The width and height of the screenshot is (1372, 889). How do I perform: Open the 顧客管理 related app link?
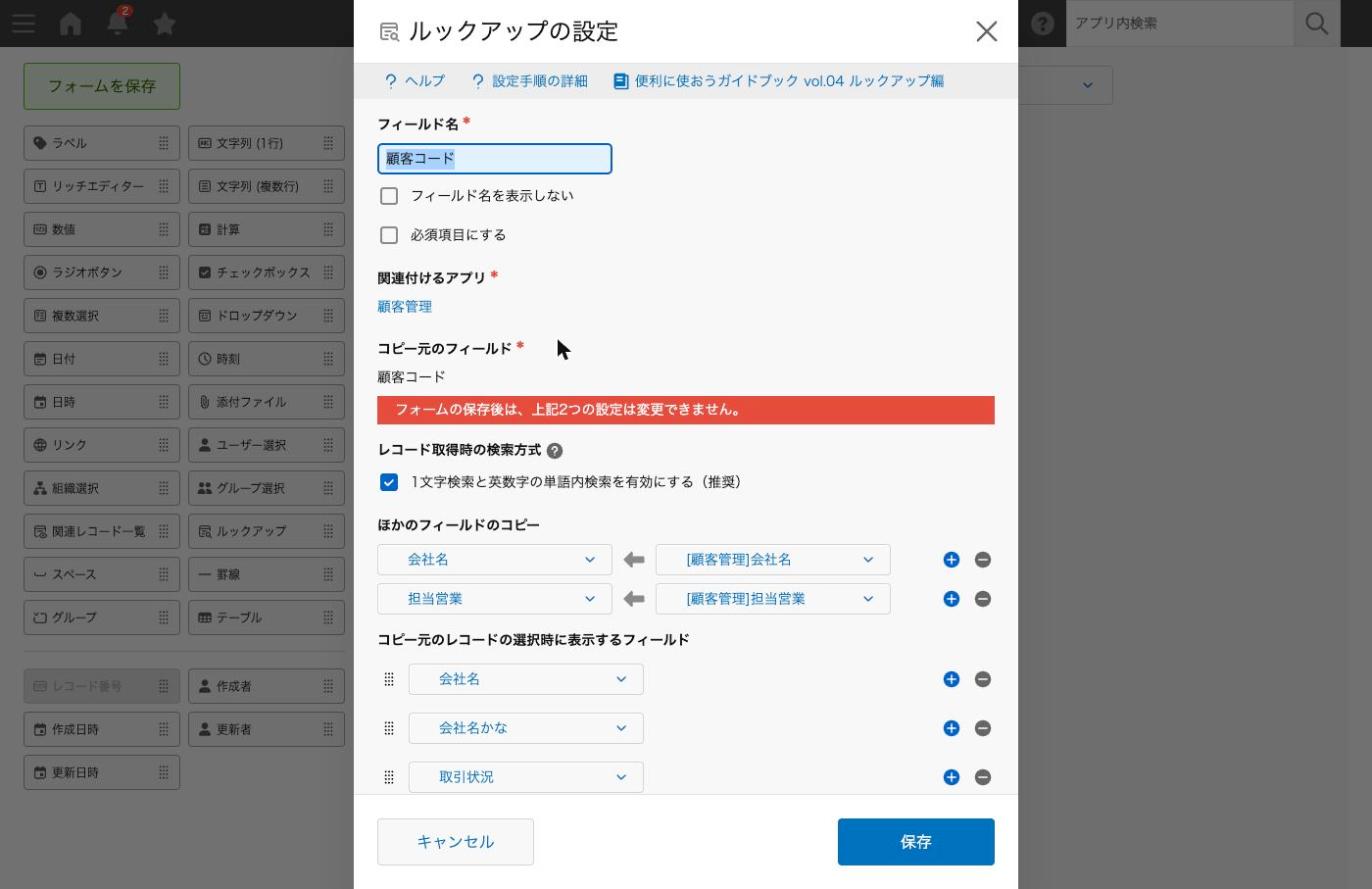point(405,307)
